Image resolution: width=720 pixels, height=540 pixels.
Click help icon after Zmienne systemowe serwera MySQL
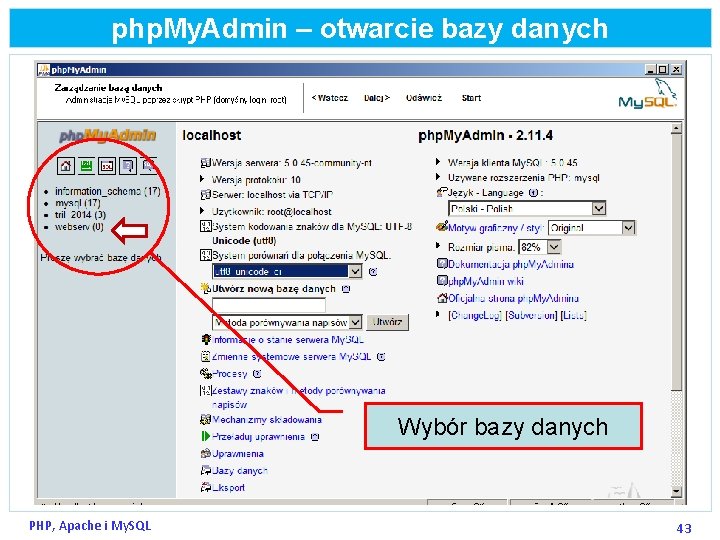pos(381,357)
